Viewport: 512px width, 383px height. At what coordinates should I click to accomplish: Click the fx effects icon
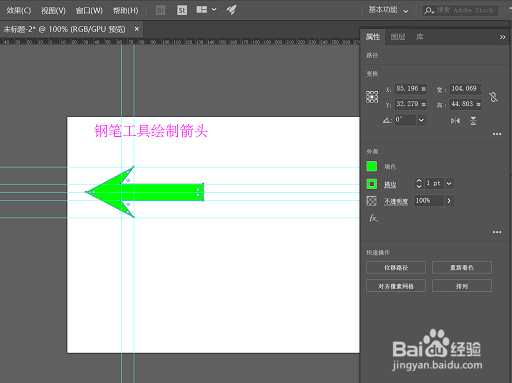click(x=373, y=219)
